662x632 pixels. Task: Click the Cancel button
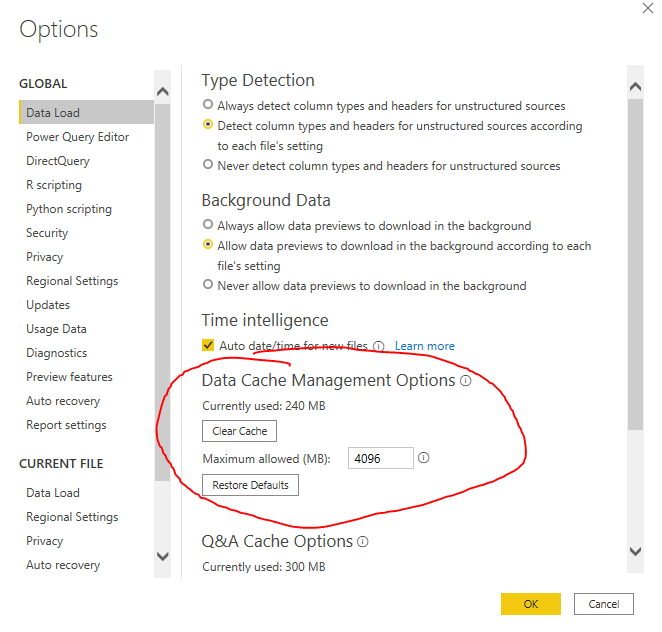[x=604, y=604]
